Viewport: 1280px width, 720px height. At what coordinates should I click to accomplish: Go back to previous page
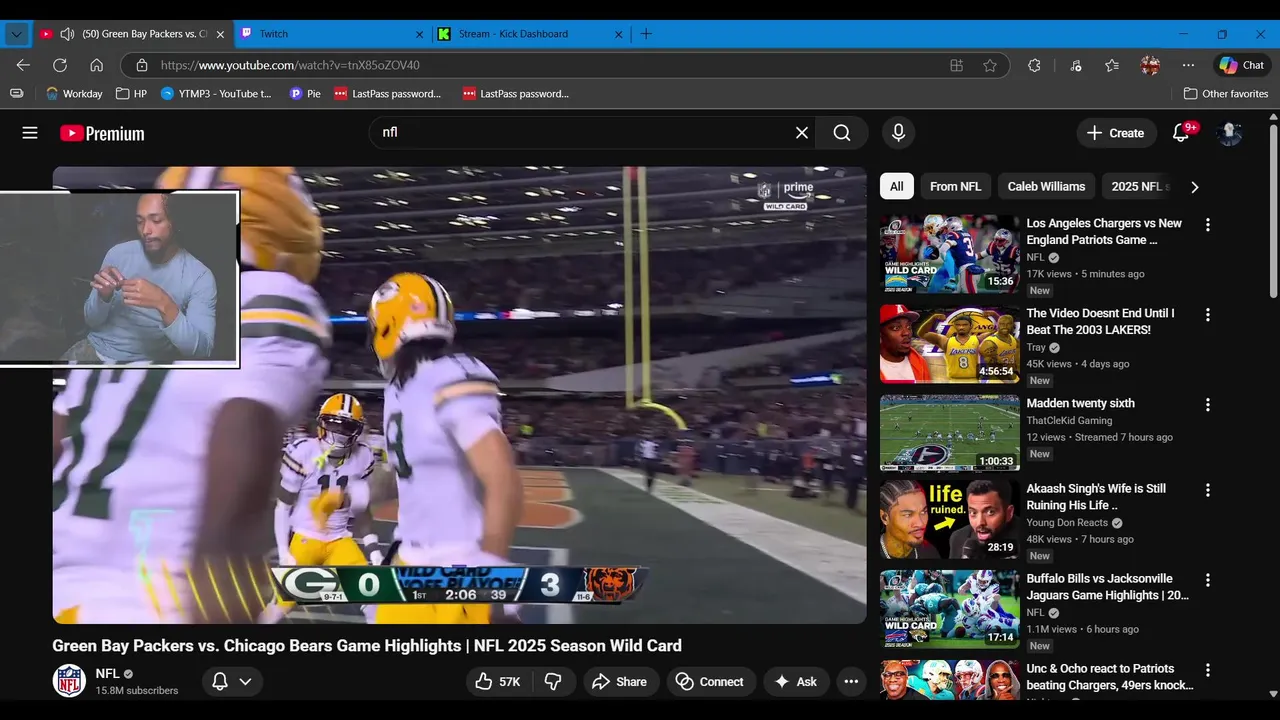[x=23, y=65]
